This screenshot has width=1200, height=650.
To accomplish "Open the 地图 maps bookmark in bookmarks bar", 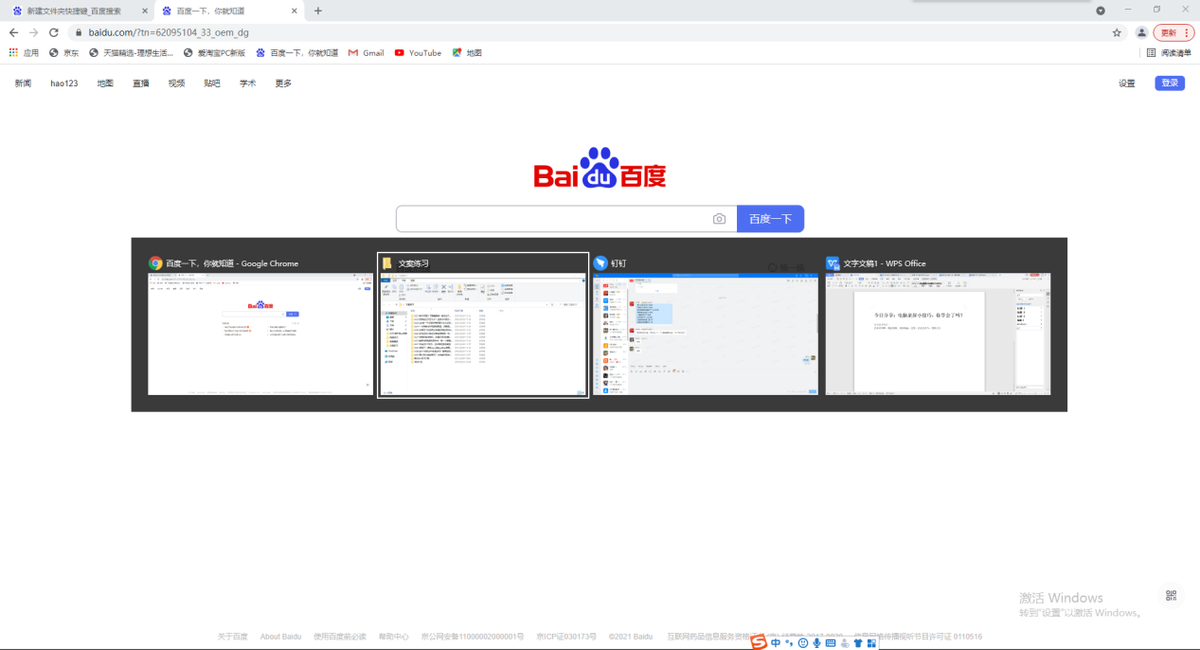I will pyautogui.click(x=467, y=53).
